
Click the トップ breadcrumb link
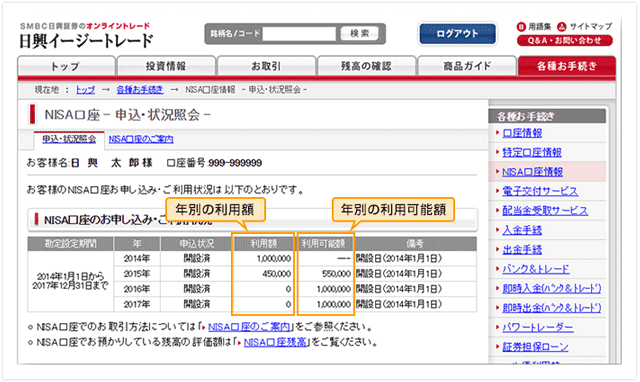(x=85, y=90)
